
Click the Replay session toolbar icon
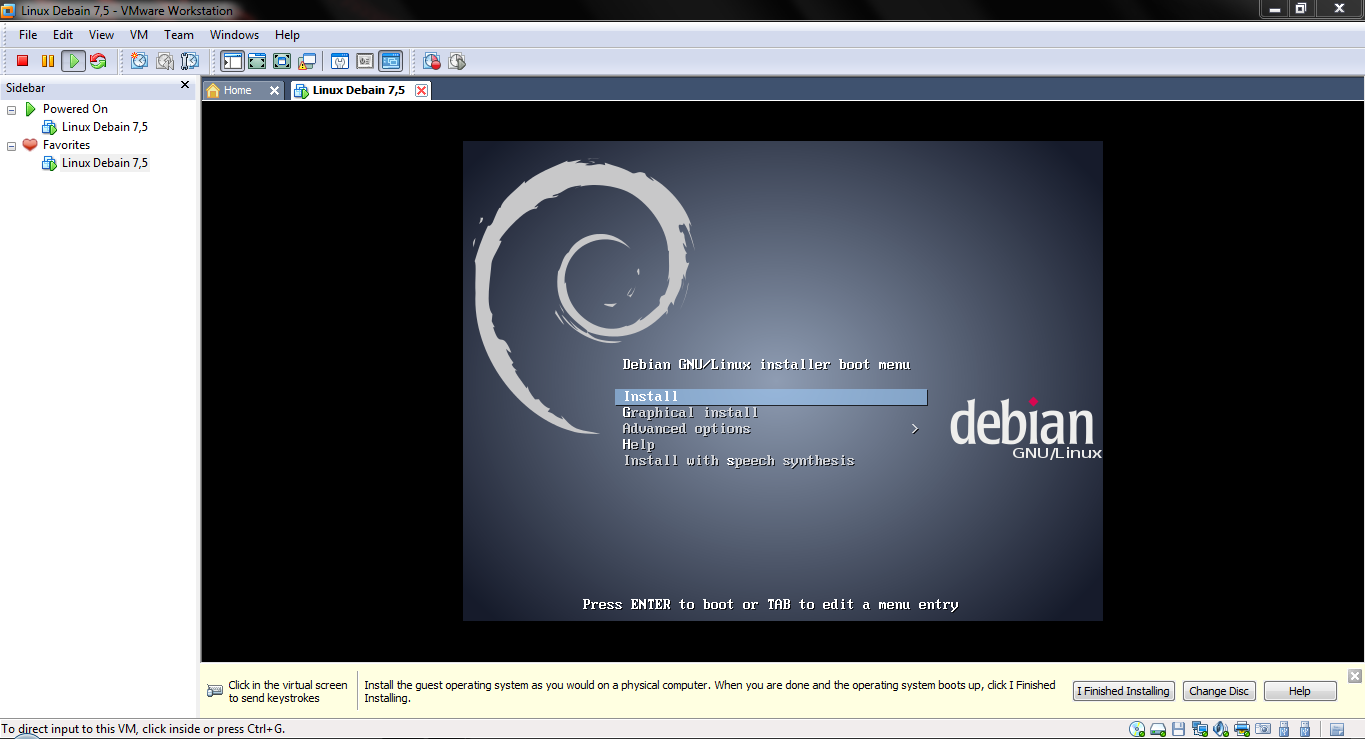tap(457, 61)
